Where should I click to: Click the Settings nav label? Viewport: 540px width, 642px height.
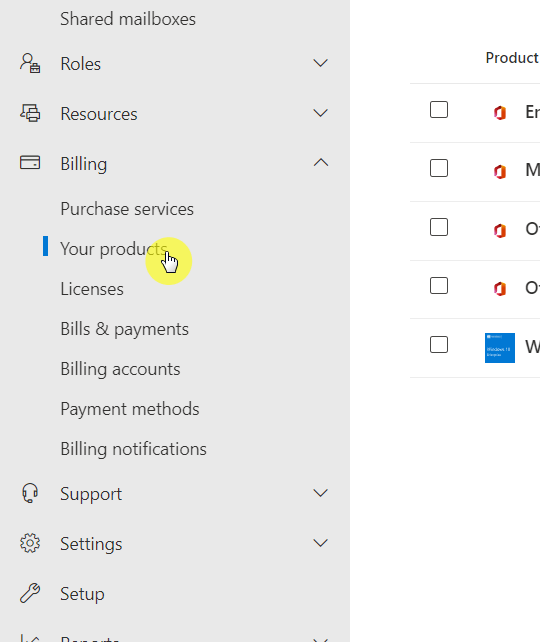(x=91, y=545)
